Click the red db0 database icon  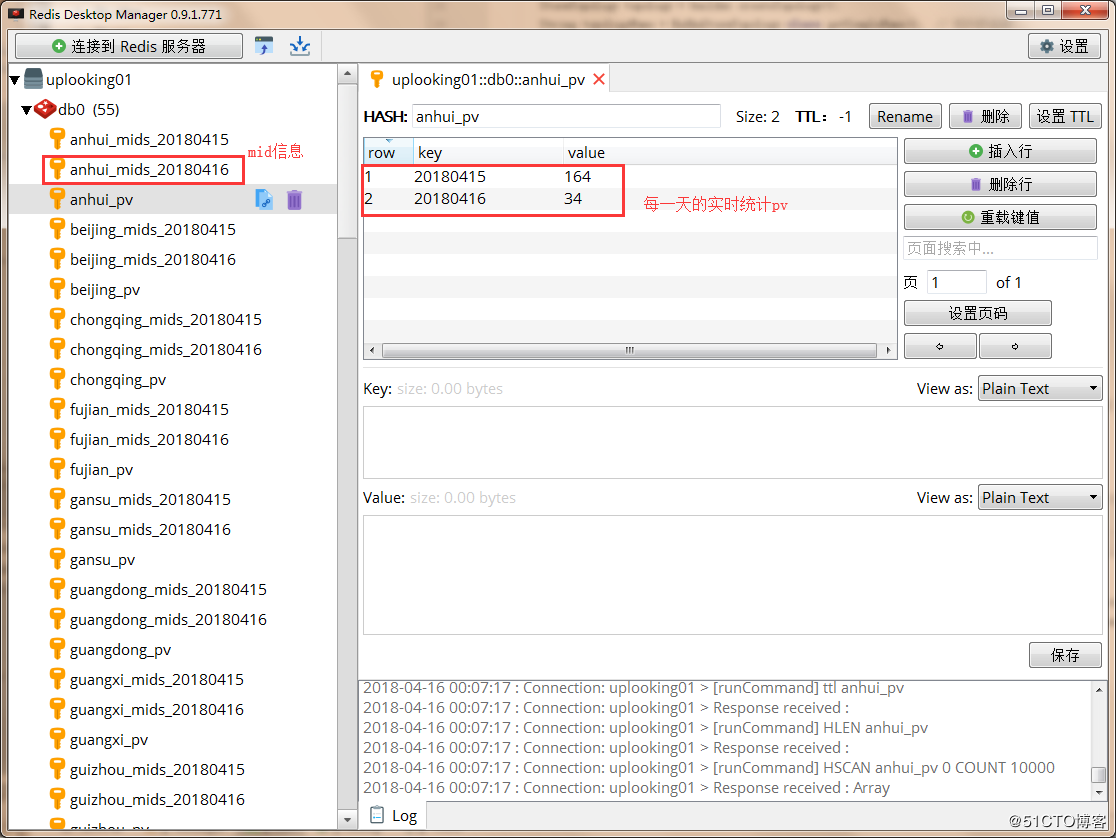pos(46,109)
